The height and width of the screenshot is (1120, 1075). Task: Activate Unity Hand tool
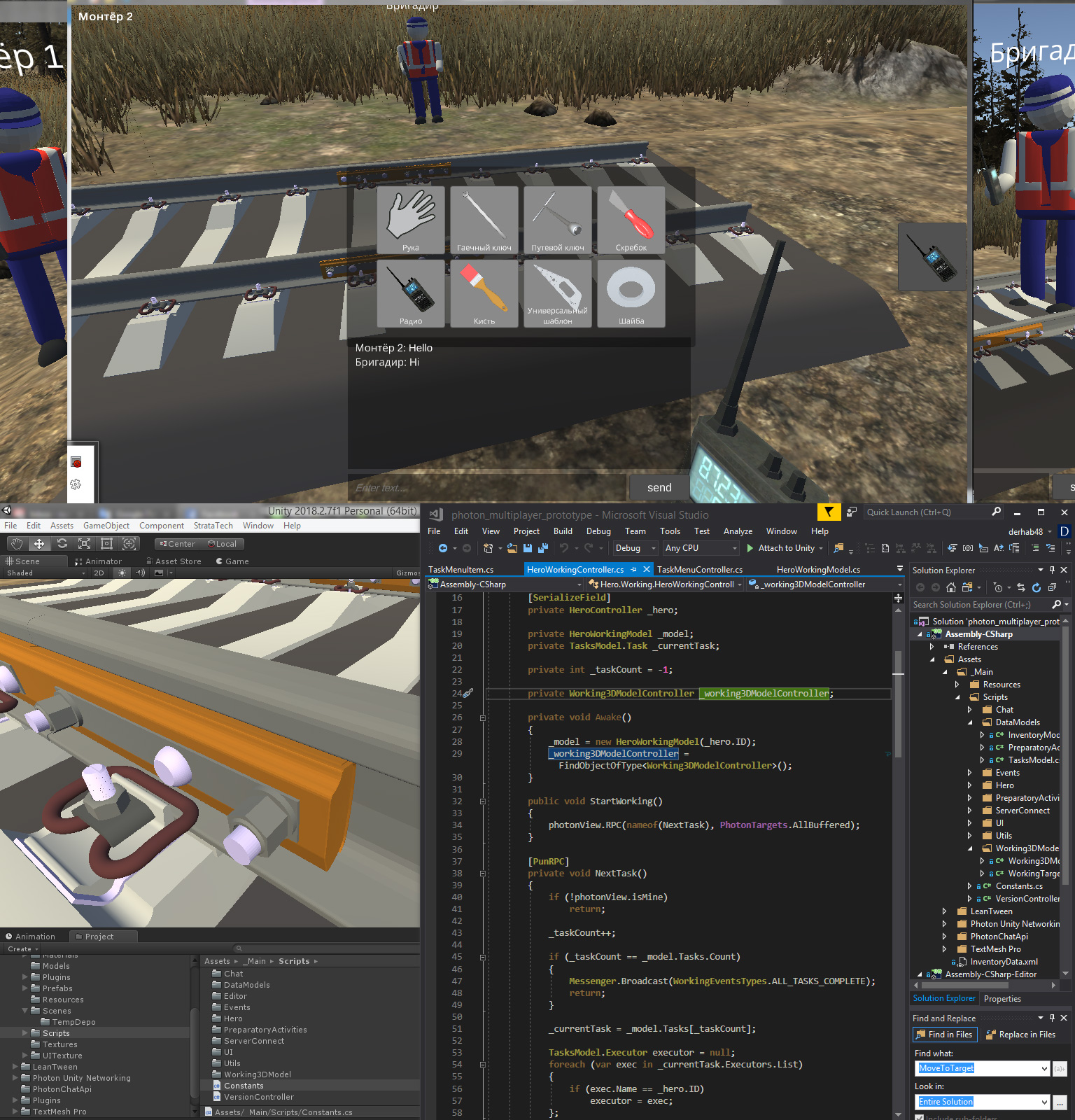[x=17, y=544]
